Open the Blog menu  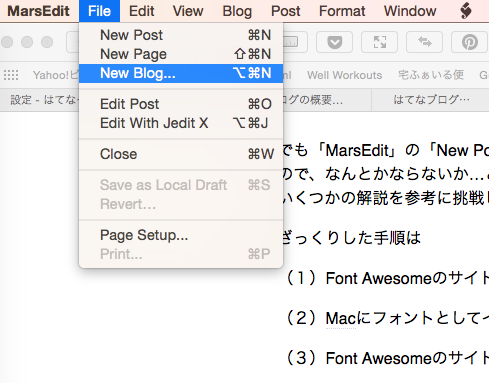(x=237, y=11)
